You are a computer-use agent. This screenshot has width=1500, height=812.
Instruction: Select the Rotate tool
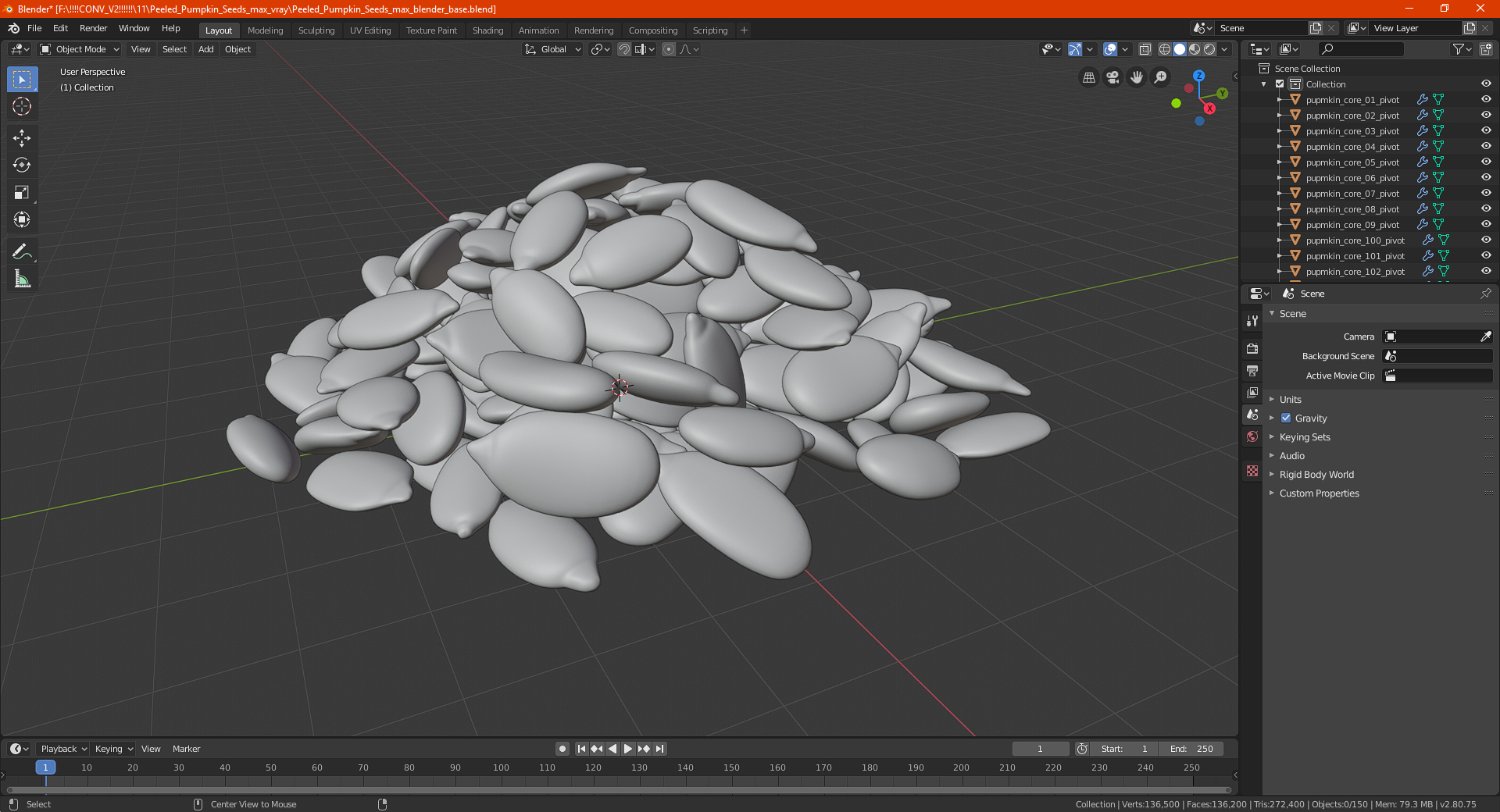22,165
